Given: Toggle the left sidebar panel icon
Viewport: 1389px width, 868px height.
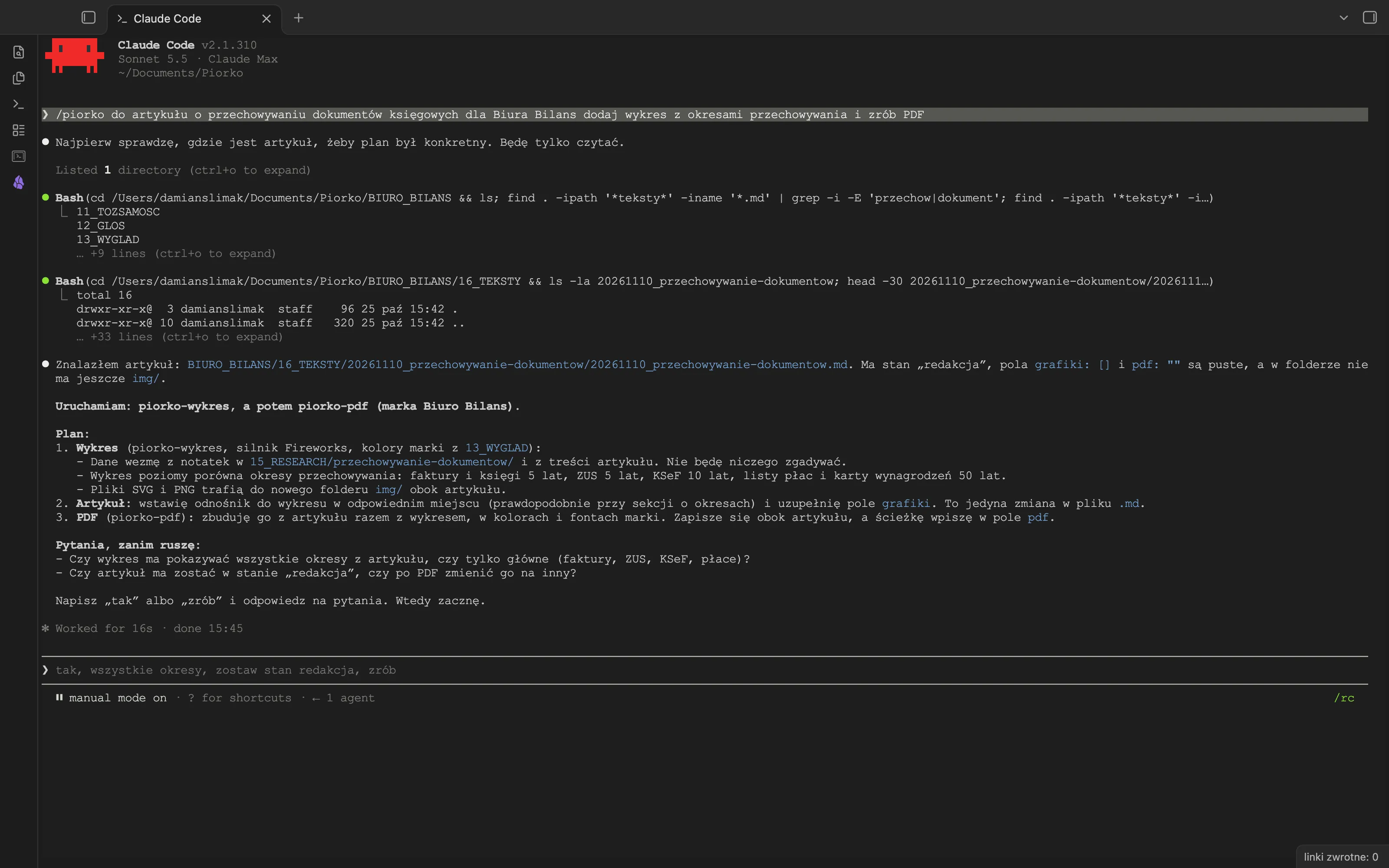Looking at the screenshot, I should tap(89, 18).
